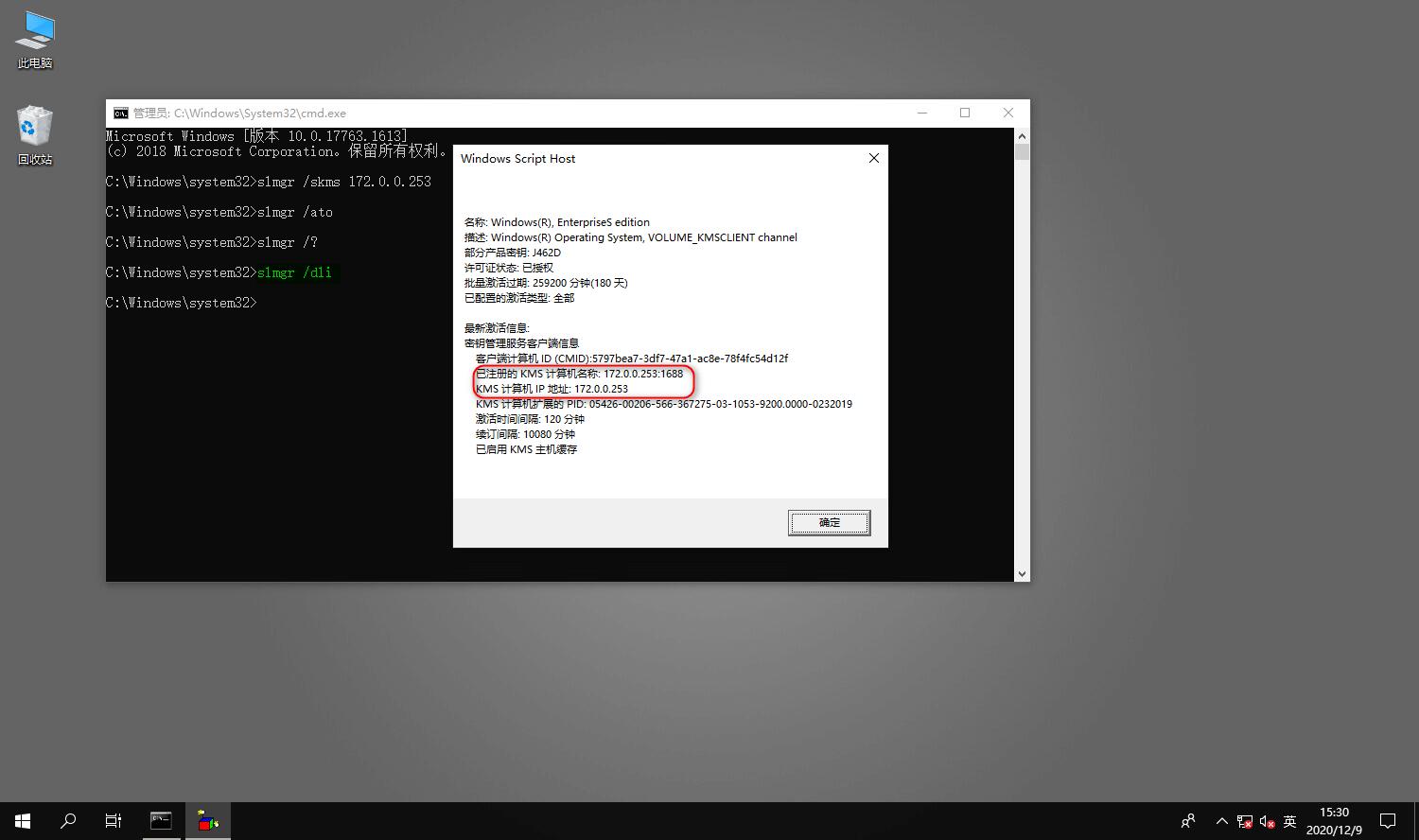Click the KMS extended PID line
1419x840 pixels.
pos(664,404)
